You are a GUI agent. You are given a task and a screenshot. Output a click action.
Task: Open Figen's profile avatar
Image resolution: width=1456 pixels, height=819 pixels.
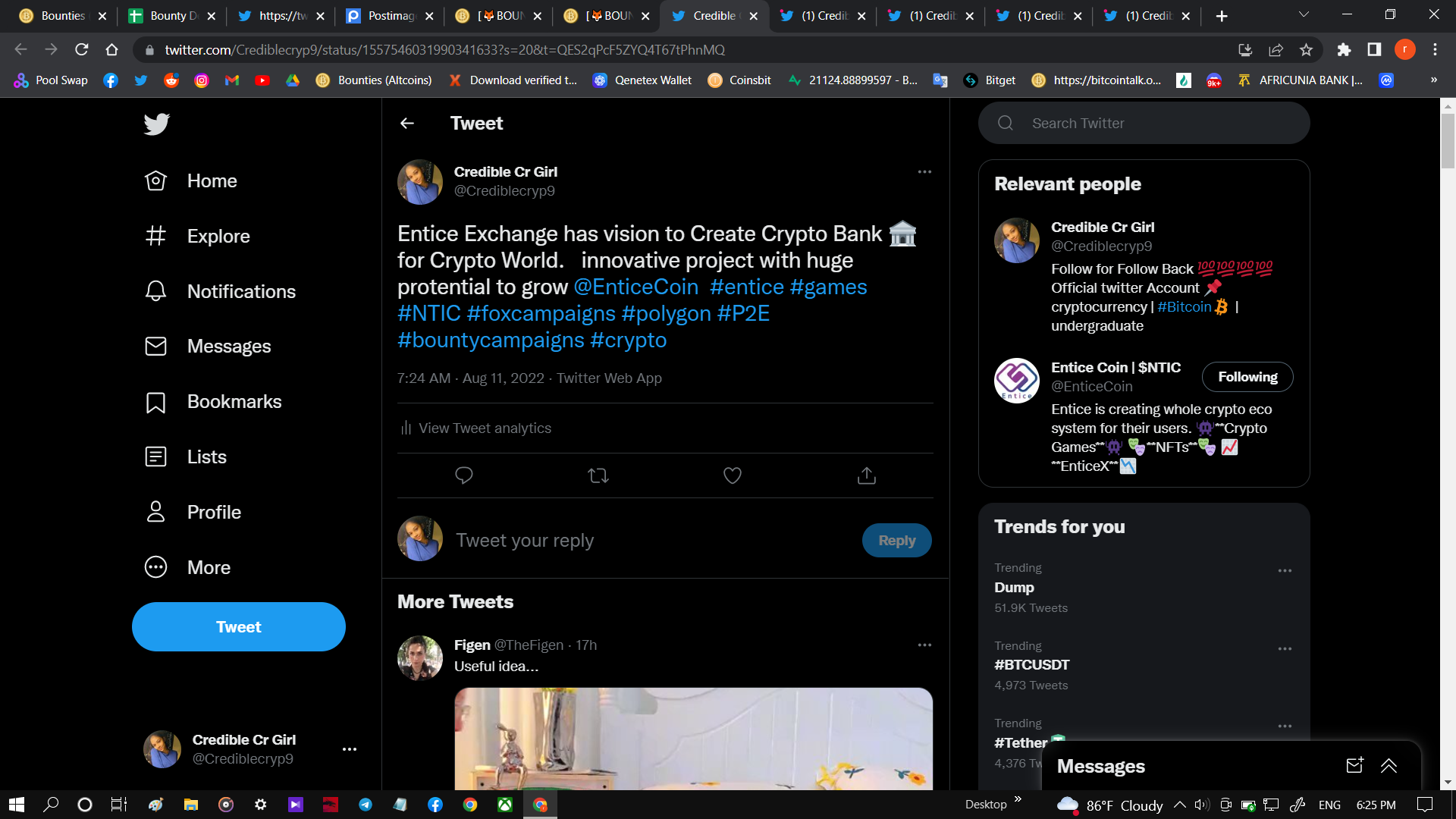[420, 658]
